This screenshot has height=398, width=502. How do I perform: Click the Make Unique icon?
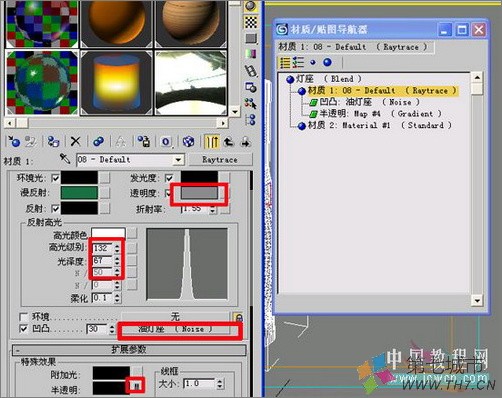(x=120, y=142)
